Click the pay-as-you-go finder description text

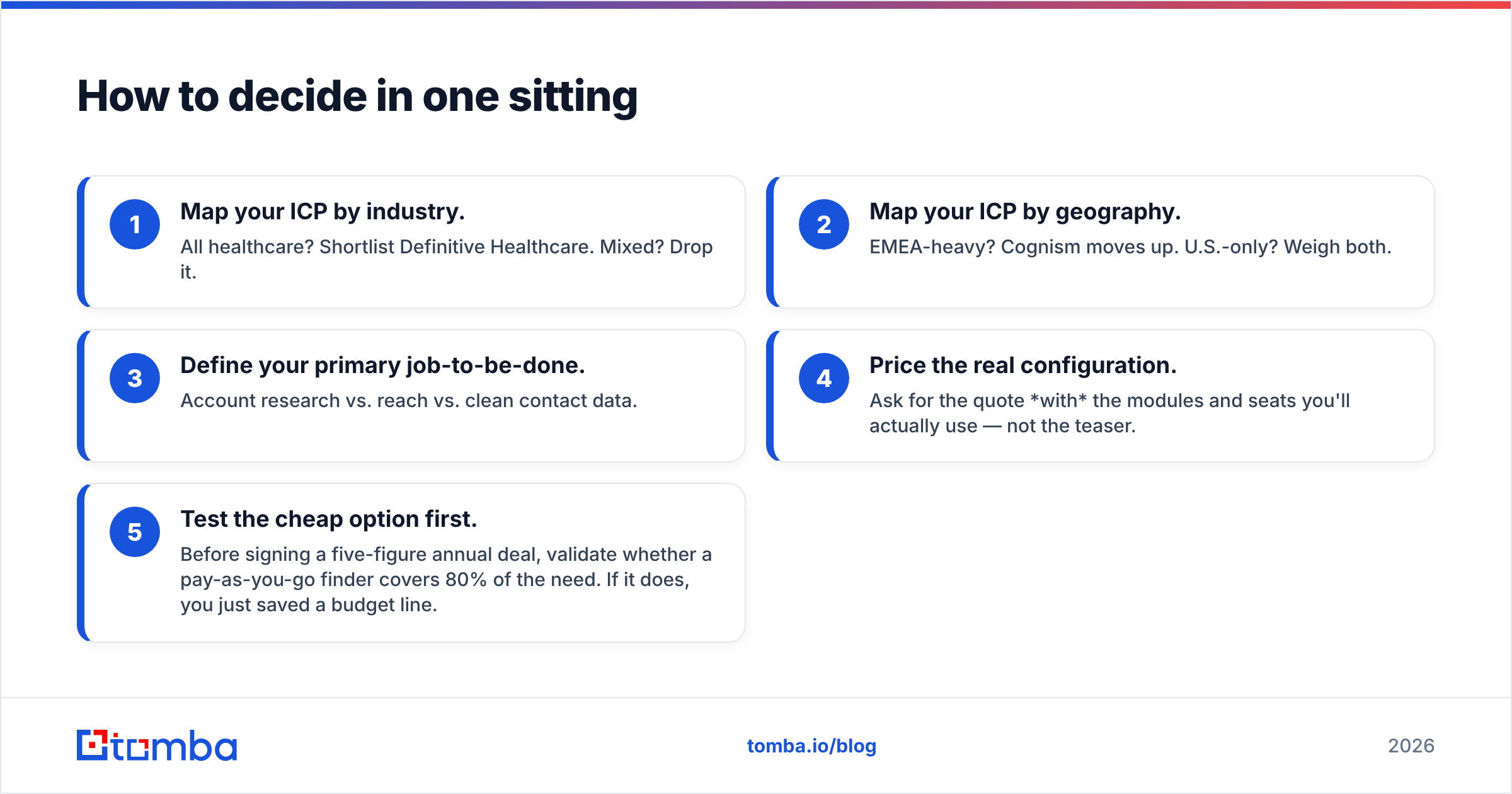pos(446,579)
